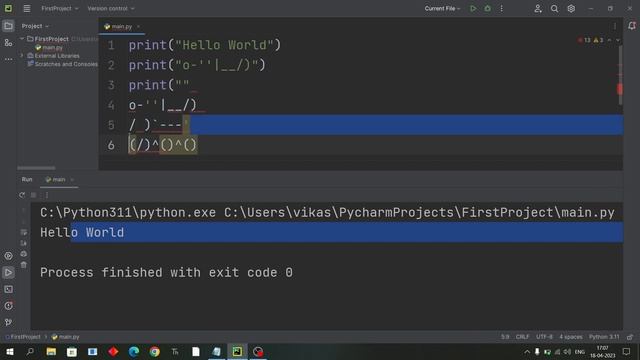
Task: Collapse FirstProject tree node
Action: [22, 39]
